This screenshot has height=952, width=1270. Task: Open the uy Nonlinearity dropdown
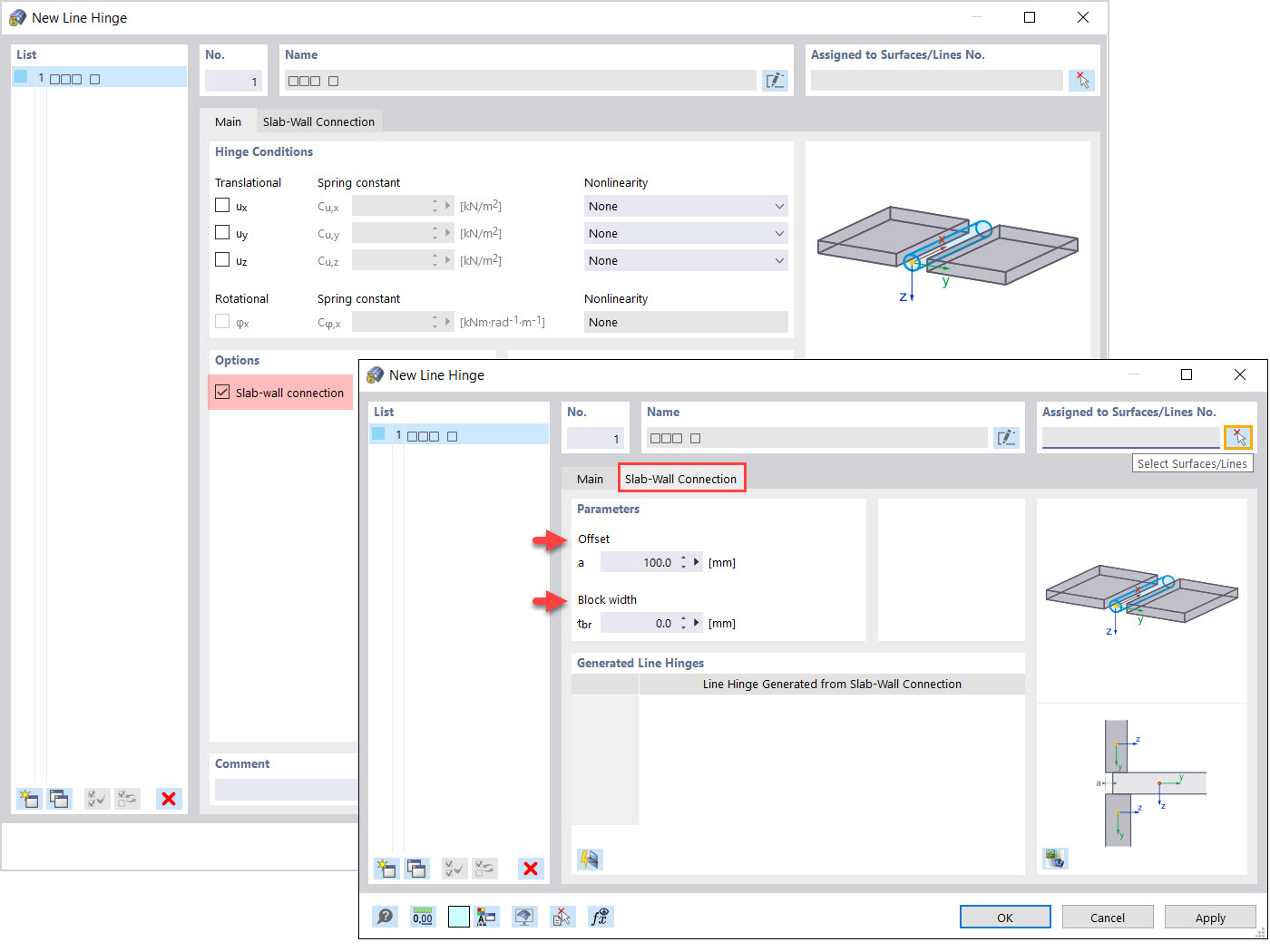(x=686, y=233)
